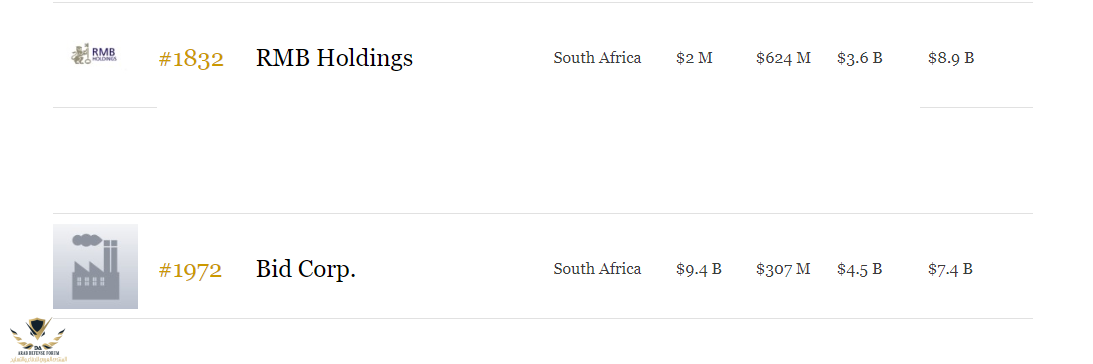Click the Arab Defense Forum shield emblem
The height and width of the screenshot is (364, 1093).
[x=36, y=331]
